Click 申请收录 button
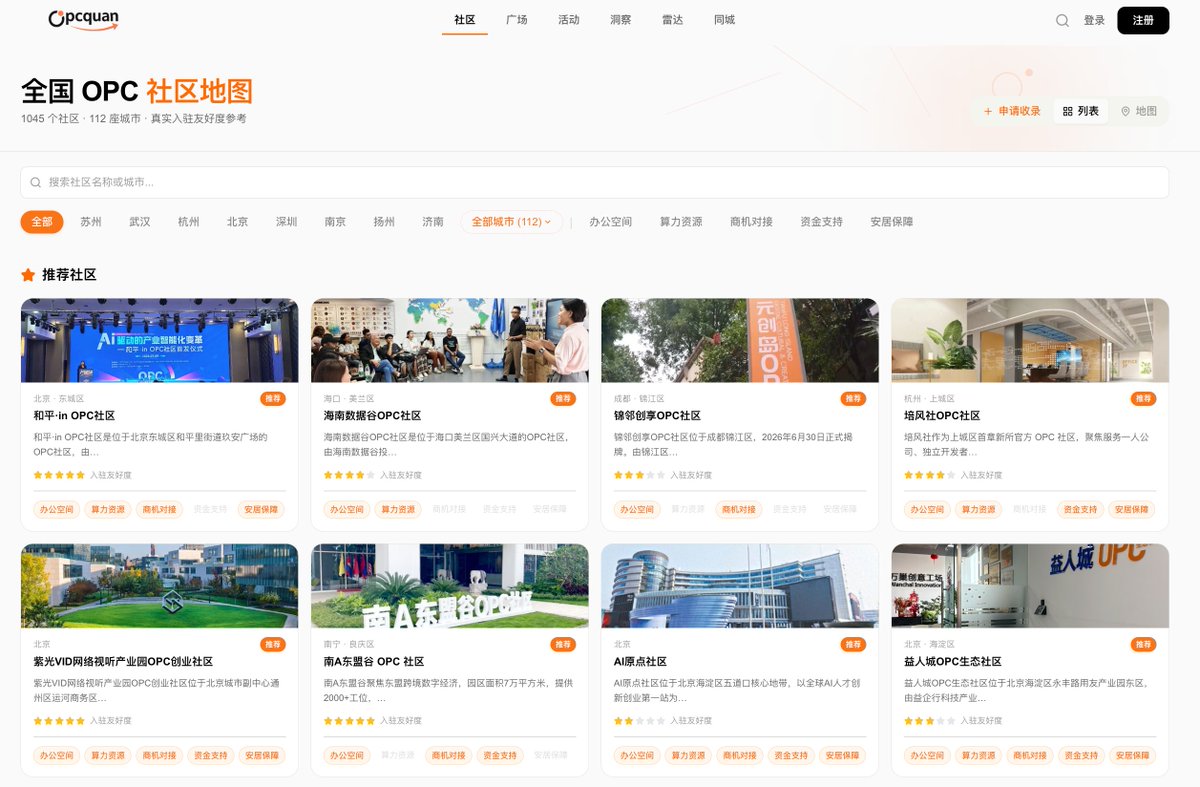Screen dimensions: 1200x787 tap(1012, 111)
